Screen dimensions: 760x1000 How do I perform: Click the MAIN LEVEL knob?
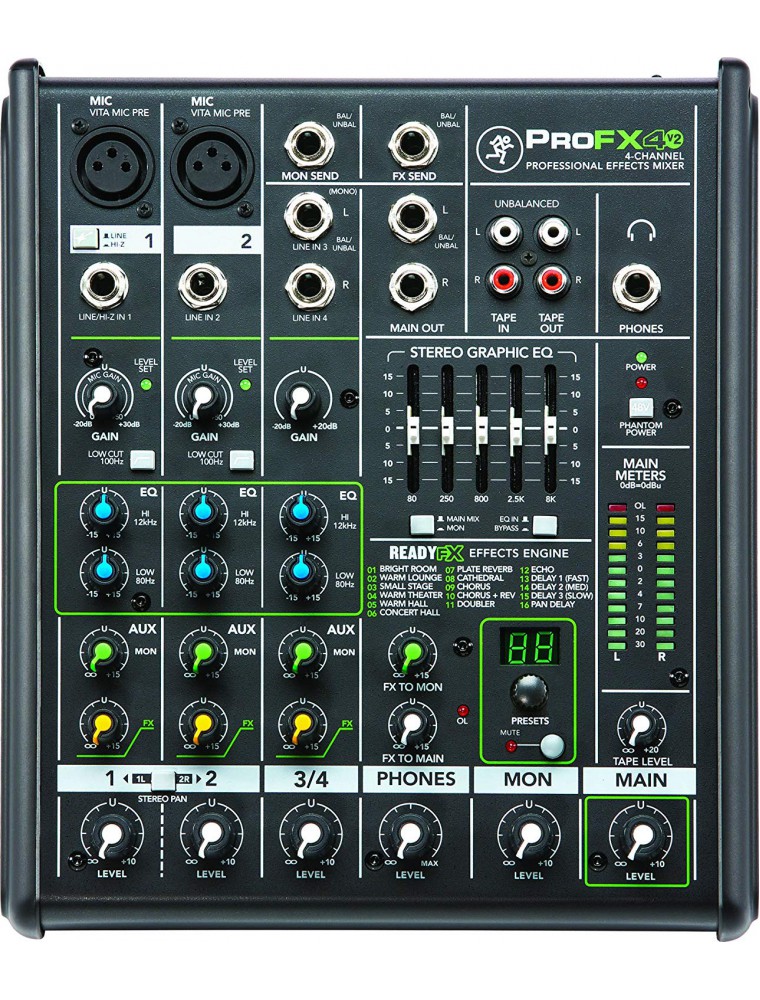(x=640, y=837)
